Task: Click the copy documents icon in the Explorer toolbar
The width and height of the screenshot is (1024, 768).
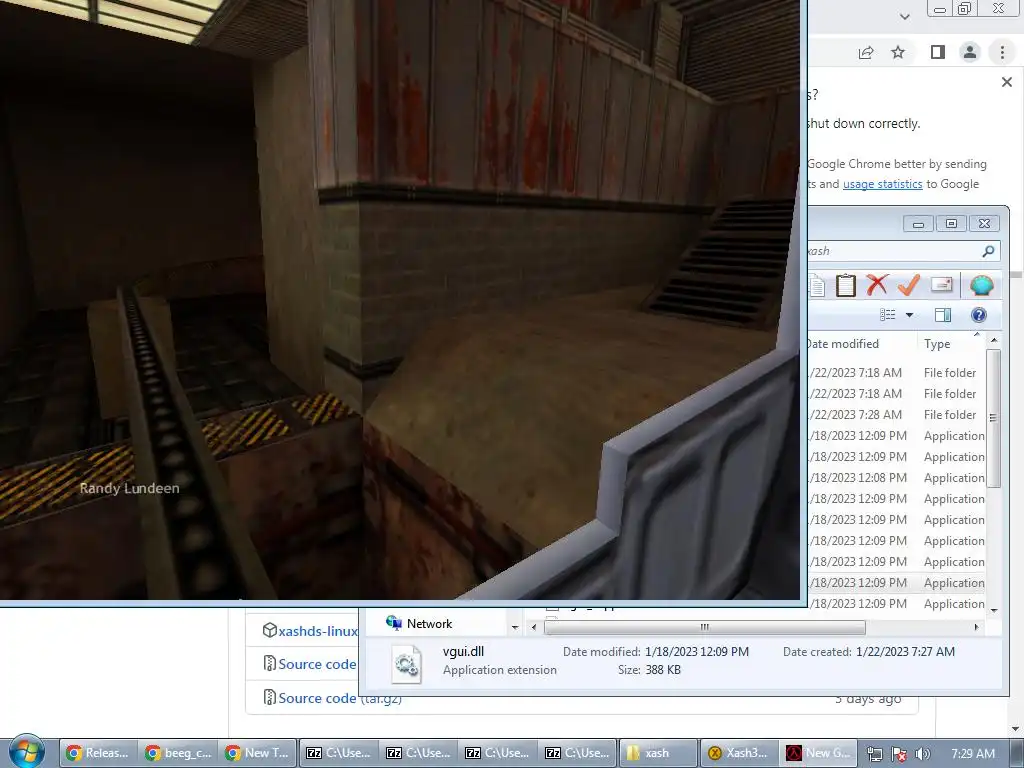Action: click(817, 286)
